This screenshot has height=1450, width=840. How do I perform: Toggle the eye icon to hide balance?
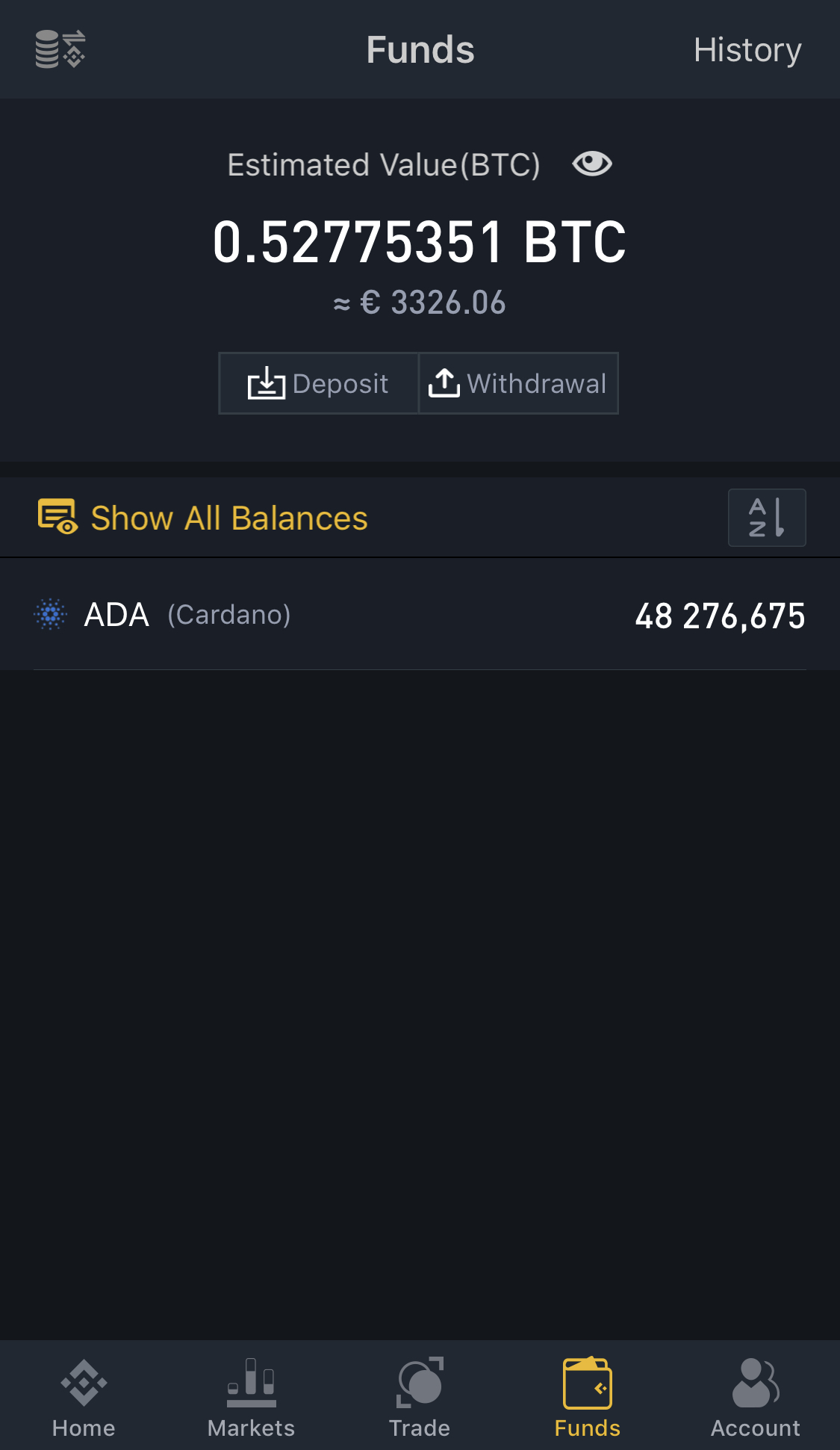pos(592,164)
